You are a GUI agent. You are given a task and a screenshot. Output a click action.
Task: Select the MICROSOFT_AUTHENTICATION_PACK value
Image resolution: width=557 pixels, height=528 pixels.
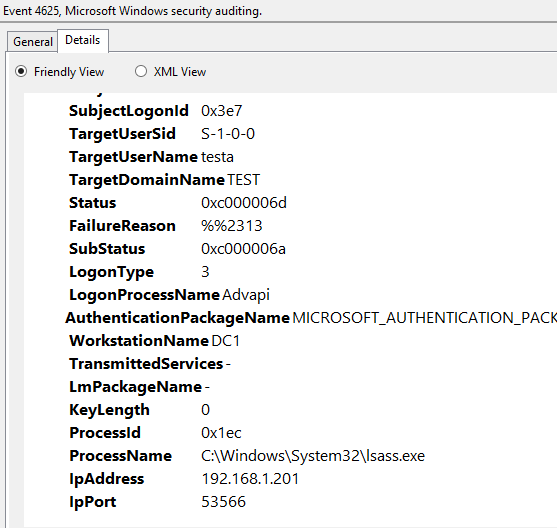(x=424, y=318)
